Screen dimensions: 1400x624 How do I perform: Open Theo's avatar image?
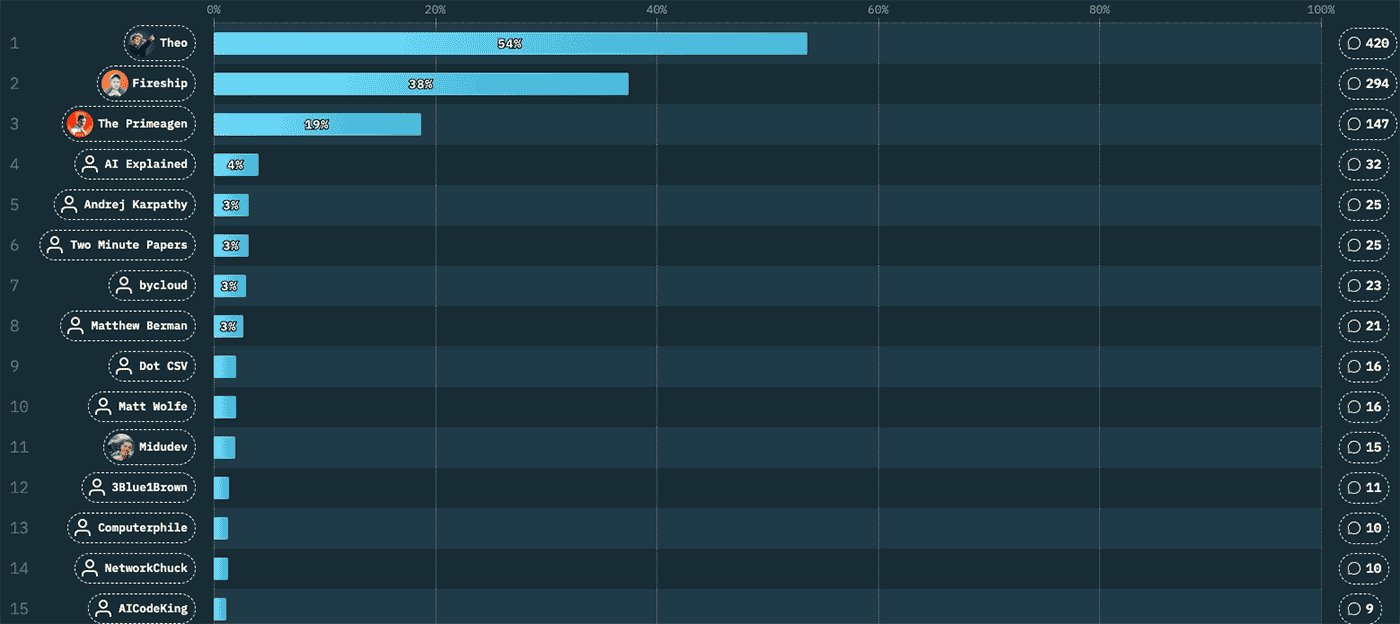(141, 43)
